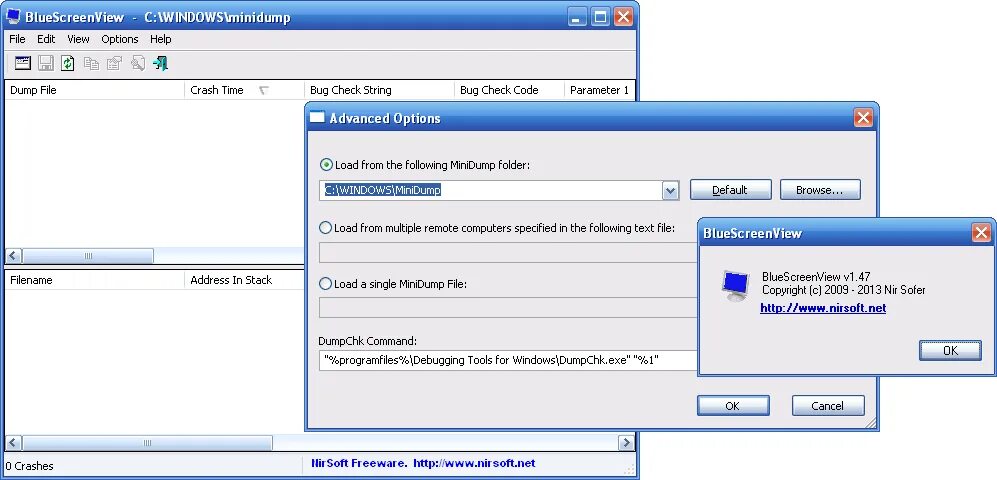Open Advanced Options toolbar icon
Image resolution: width=997 pixels, height=480 pixels.
(23, 63)
